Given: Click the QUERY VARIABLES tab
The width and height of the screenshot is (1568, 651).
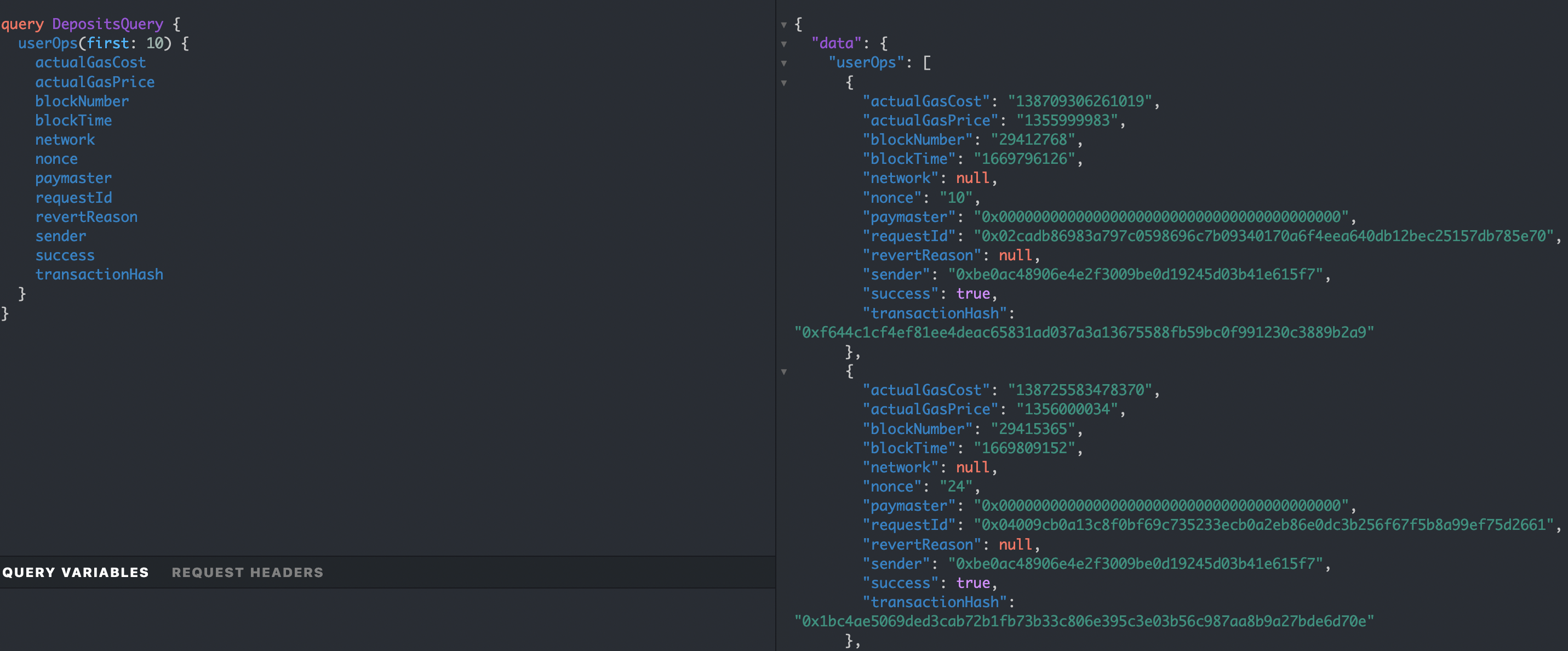Looking at the screenshot, I should 74,571.
